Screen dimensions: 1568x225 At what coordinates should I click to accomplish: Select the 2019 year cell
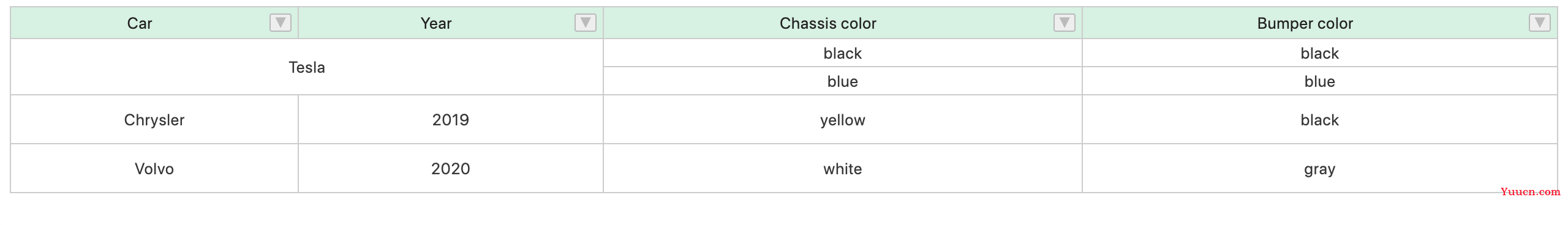tap(451, 120)
